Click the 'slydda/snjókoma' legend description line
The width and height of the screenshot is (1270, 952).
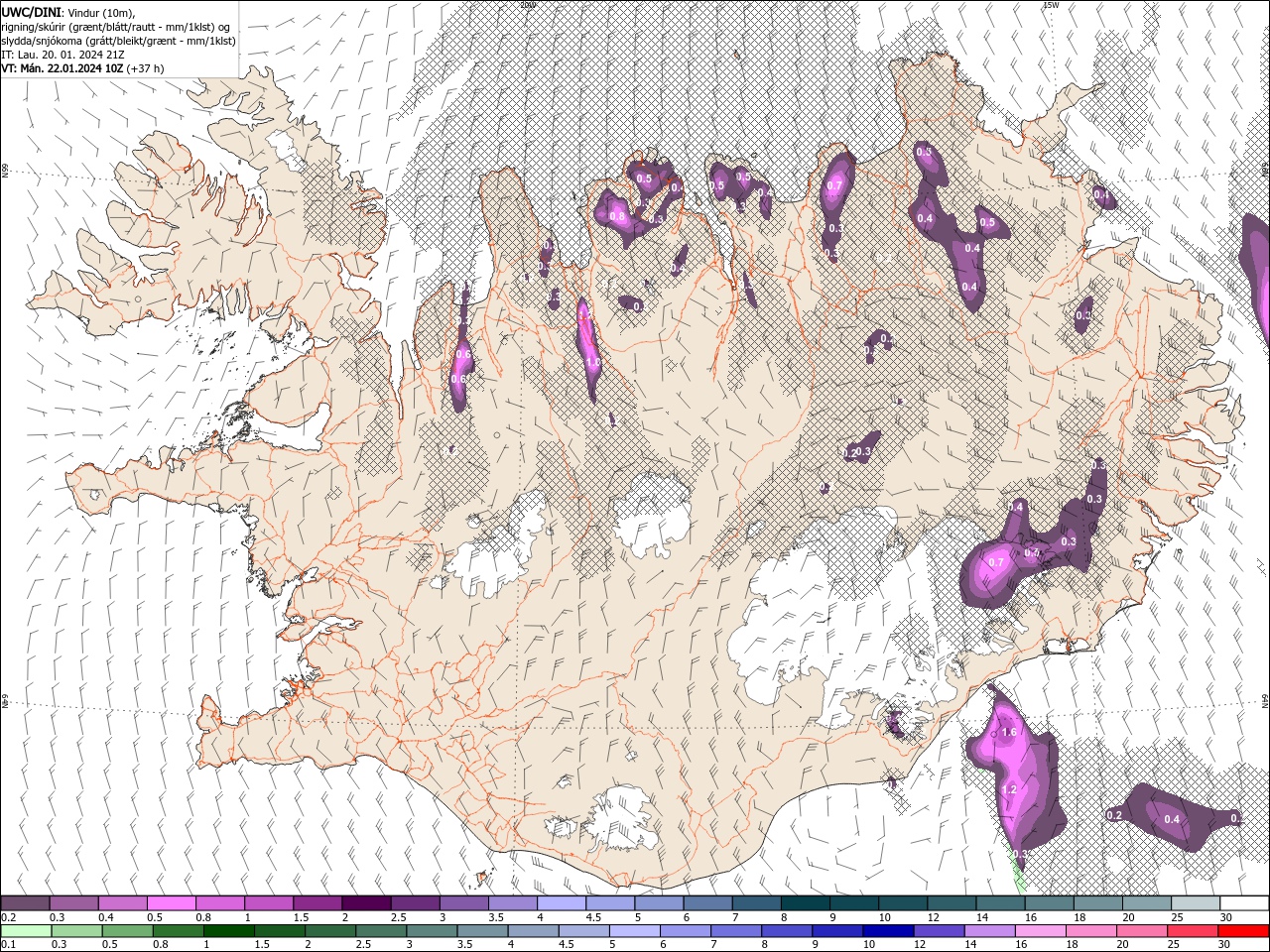(x=118, y=41)
